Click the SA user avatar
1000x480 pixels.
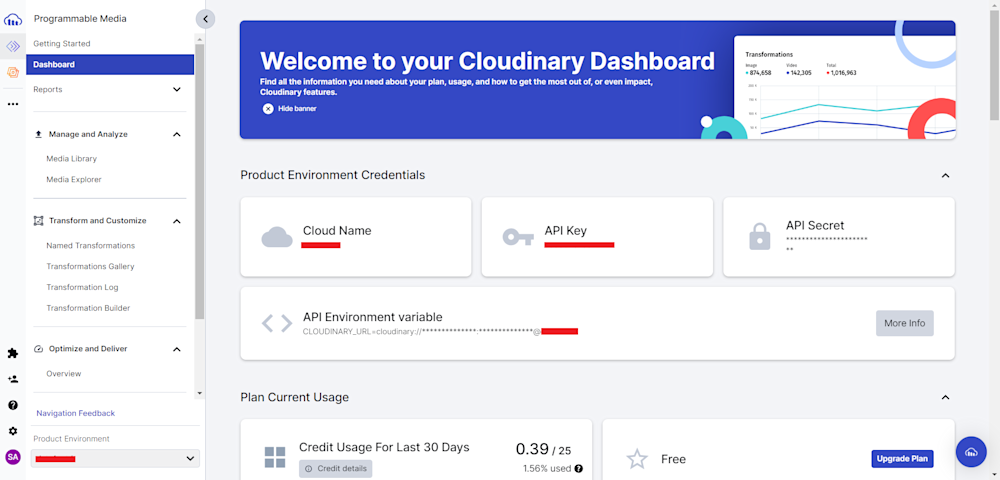(x=13, y=457)
